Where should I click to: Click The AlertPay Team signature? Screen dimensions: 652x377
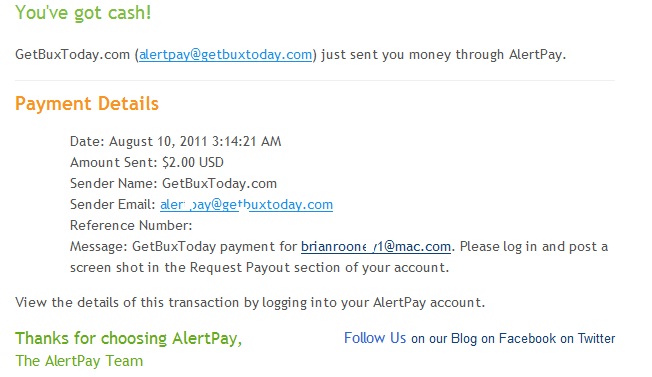pos(79,361)
